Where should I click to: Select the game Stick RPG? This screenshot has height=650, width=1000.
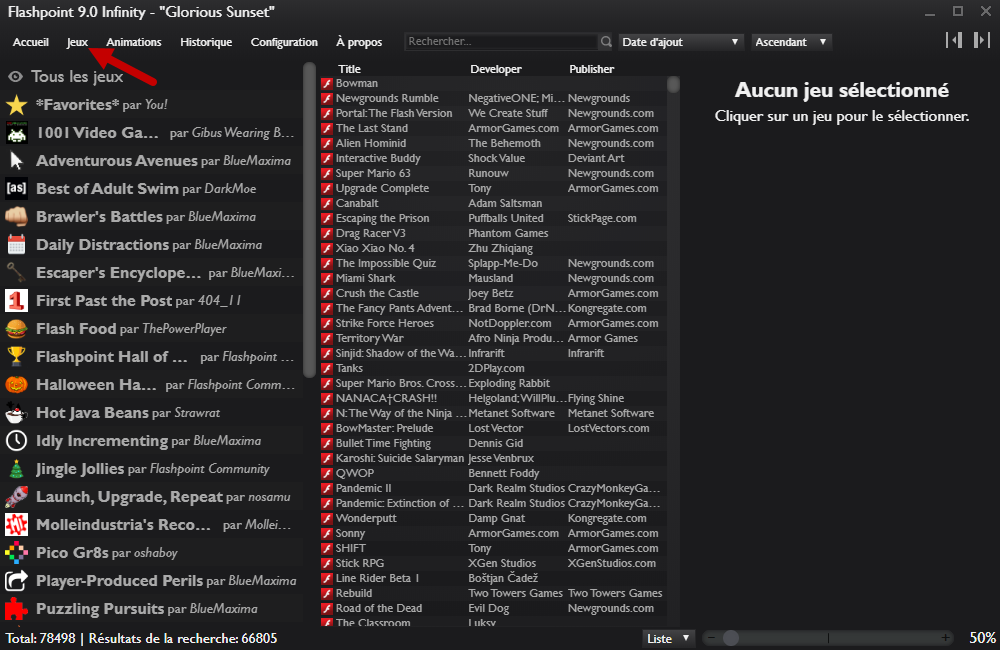(494, 563)
